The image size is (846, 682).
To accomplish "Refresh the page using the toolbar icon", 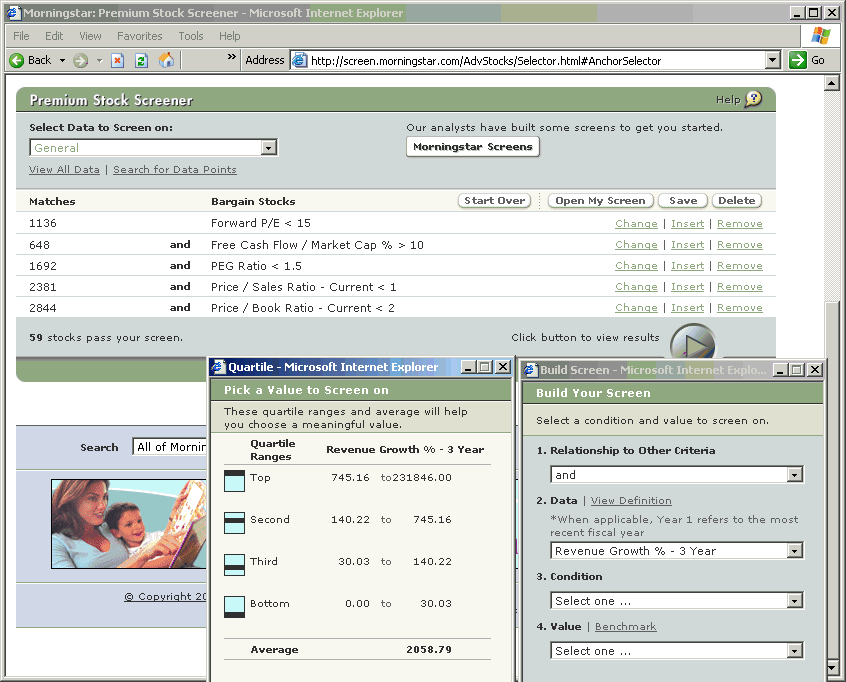I will pyautogui.click(x=142, y=60).
